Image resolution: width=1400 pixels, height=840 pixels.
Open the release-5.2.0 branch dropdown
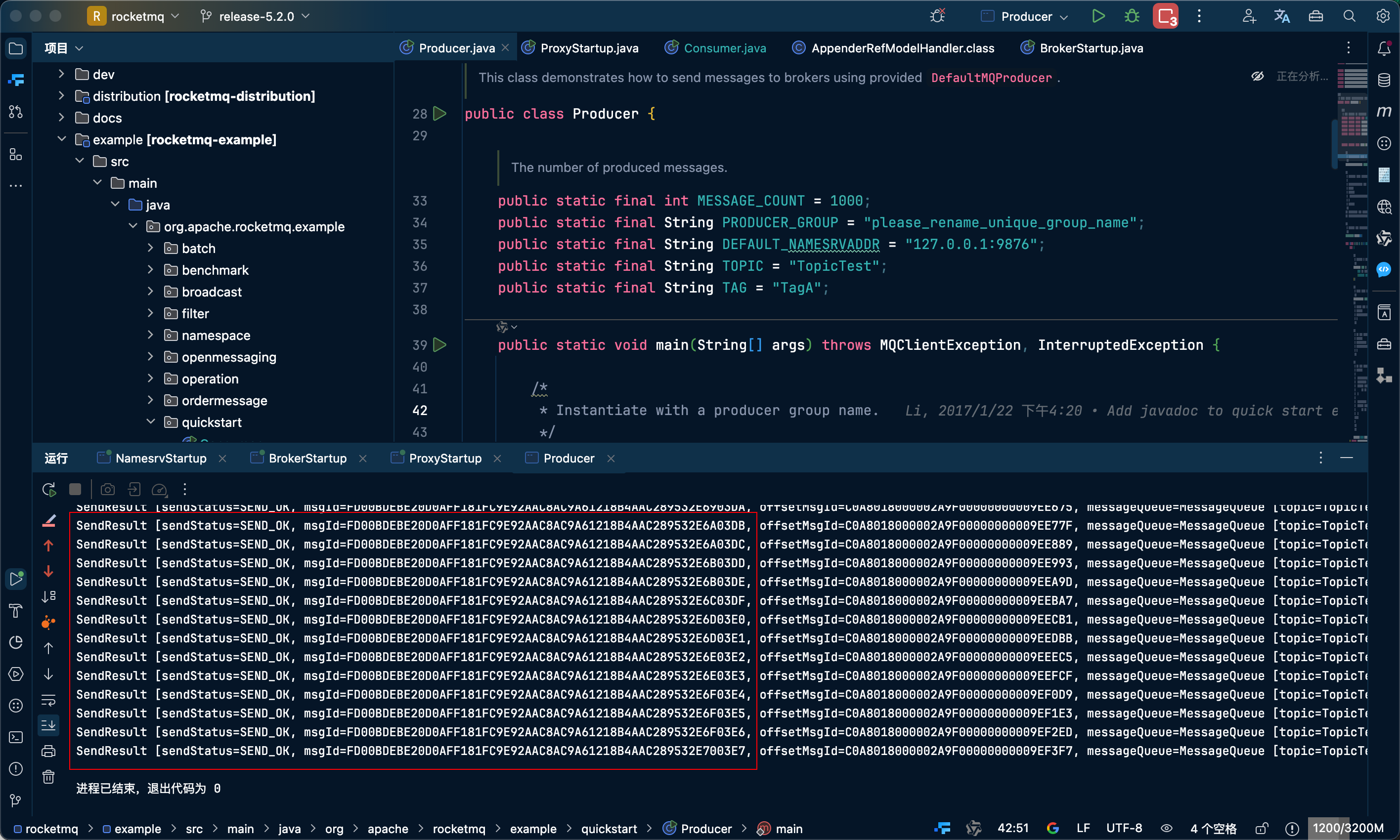coord(255,16)
